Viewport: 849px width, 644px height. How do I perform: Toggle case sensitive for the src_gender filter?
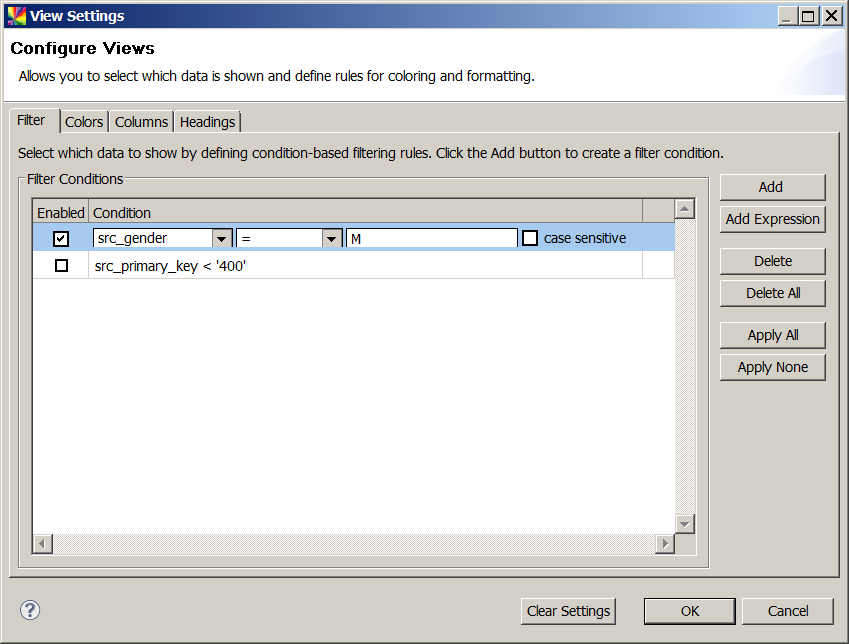[529, 237]
